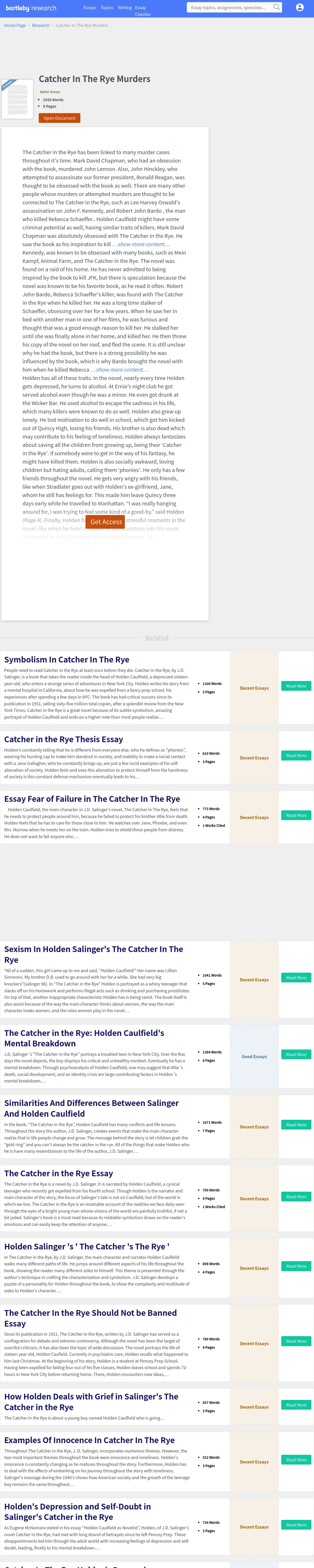314x1568 pixels.
Task: Open the user account profile icon
Action: pos(299,7)
